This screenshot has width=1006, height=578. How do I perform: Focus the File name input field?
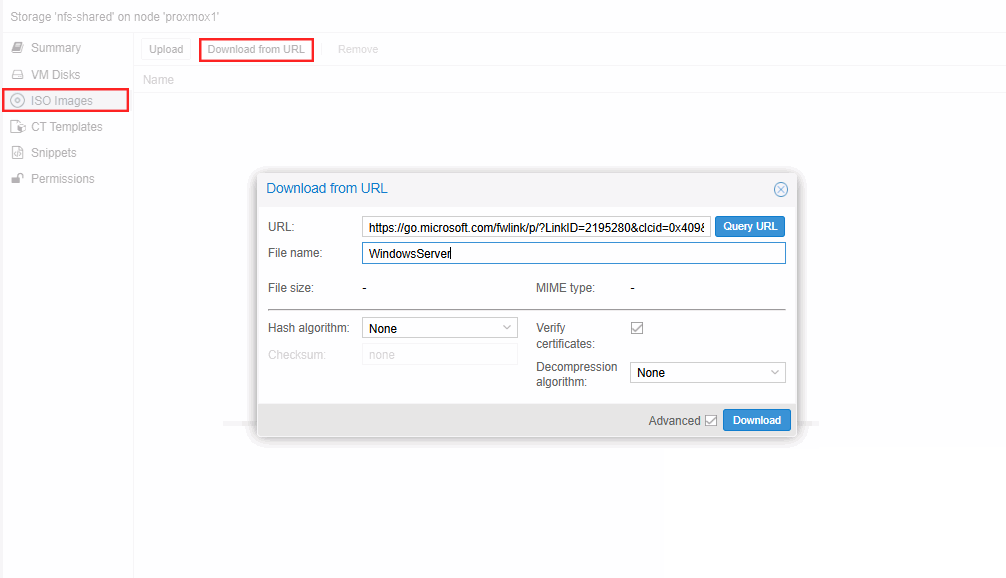point(573,254)
